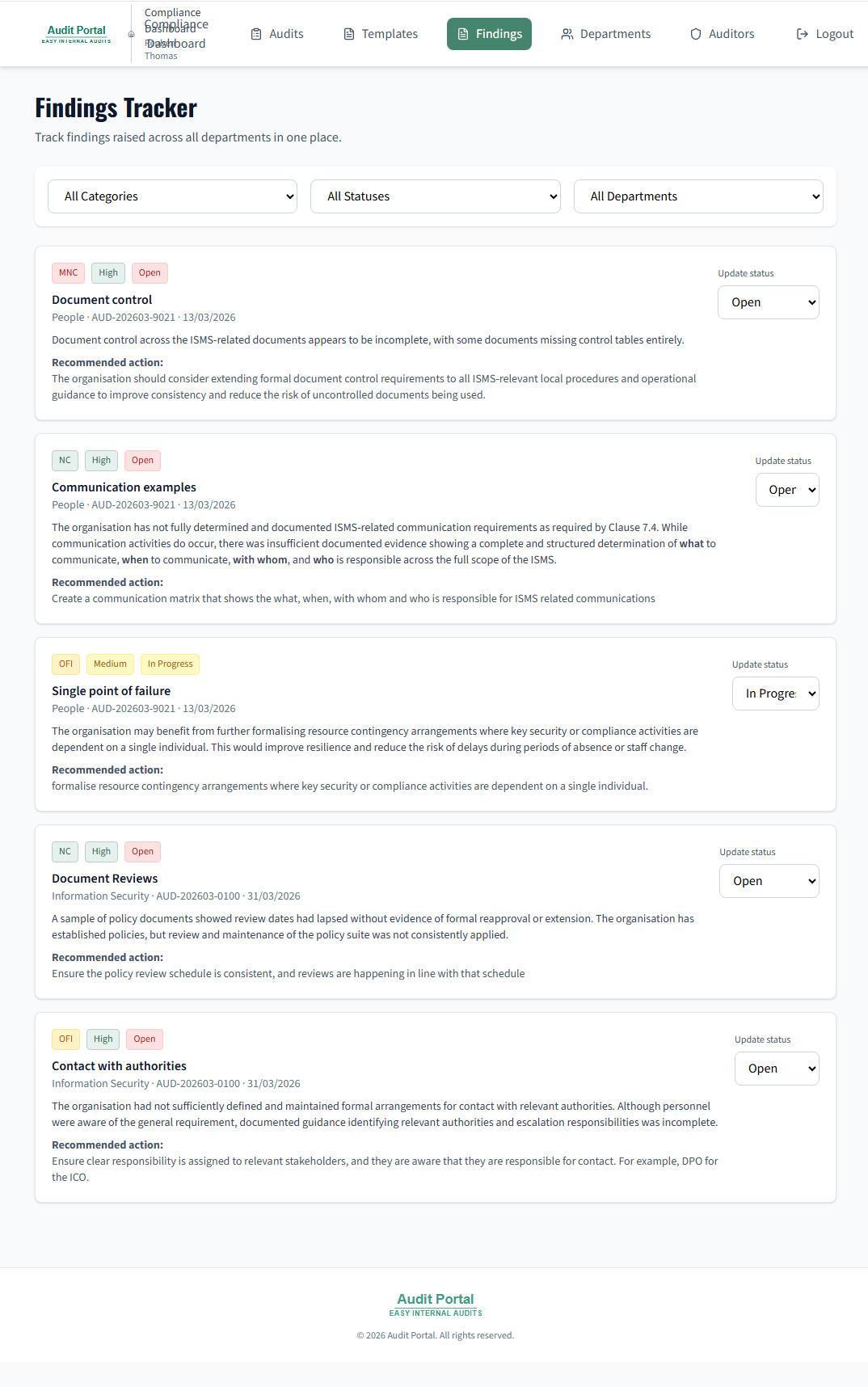Click Logout in the navigation bar
868x1387 pixels.
pos(825,34)
